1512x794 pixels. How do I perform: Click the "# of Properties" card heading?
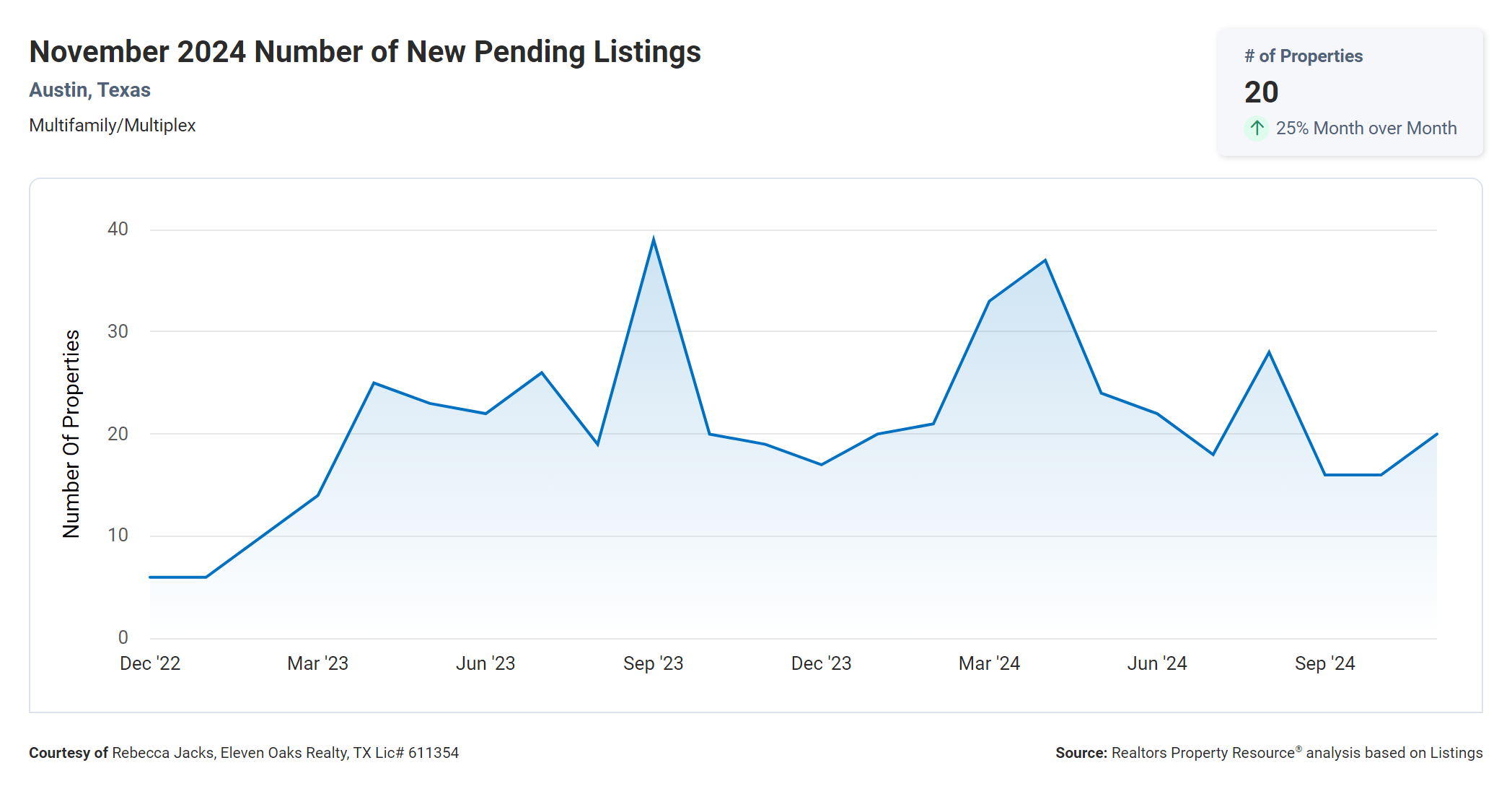tap(1304, 56)
